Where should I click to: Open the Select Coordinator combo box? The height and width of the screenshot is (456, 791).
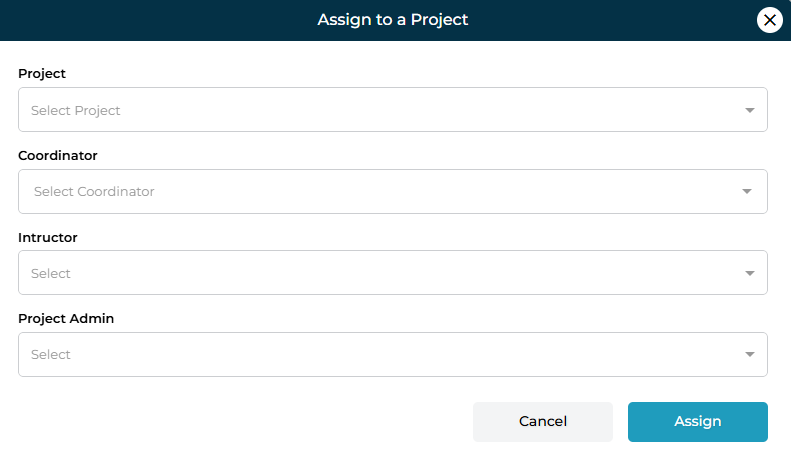(392, 191)
